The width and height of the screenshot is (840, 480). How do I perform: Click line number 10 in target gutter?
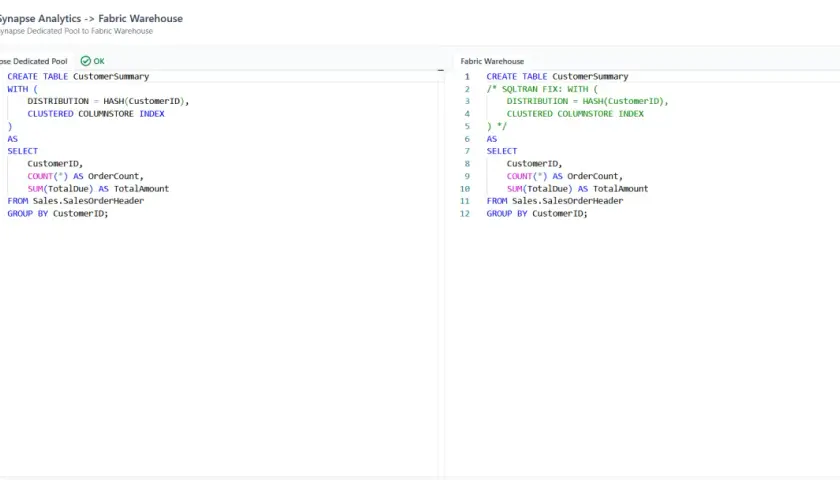click(x=464, y=189)
